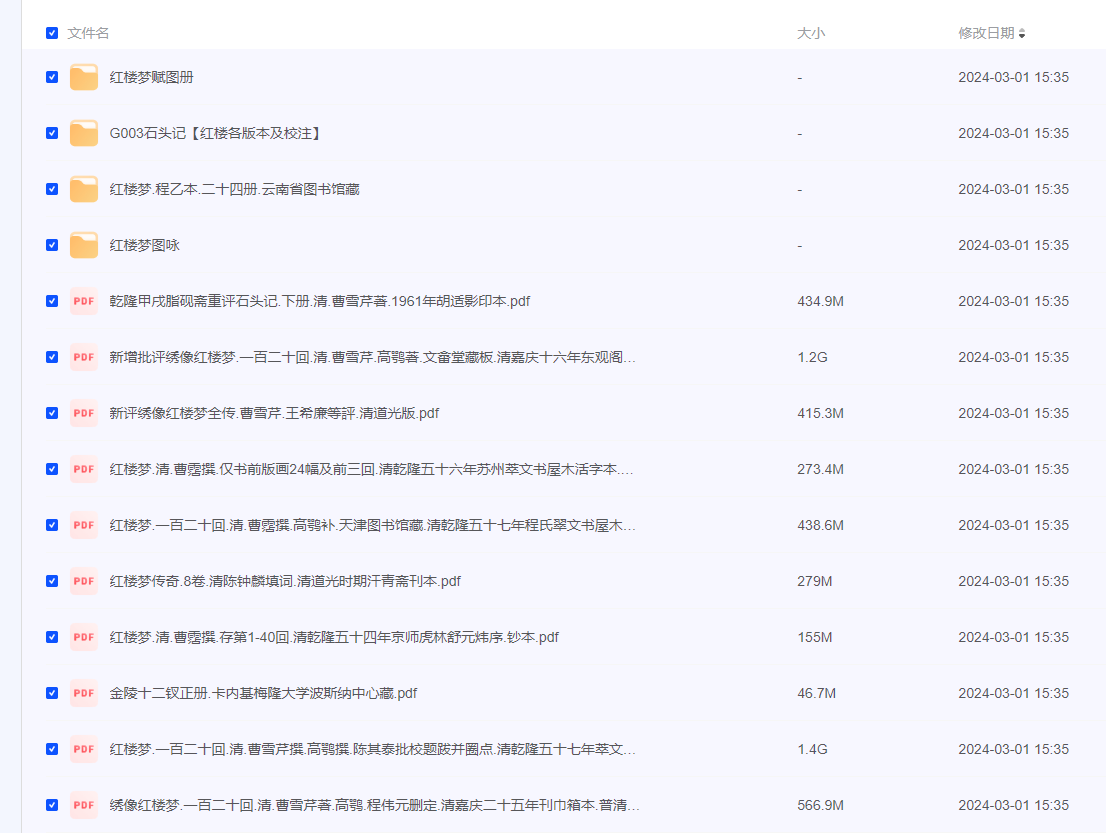This screenshot has width=1106, height=833.
Task: Open 新评绣像红楼梦全传 清道光版.pdf file
Action: click(x=274, y=413)
